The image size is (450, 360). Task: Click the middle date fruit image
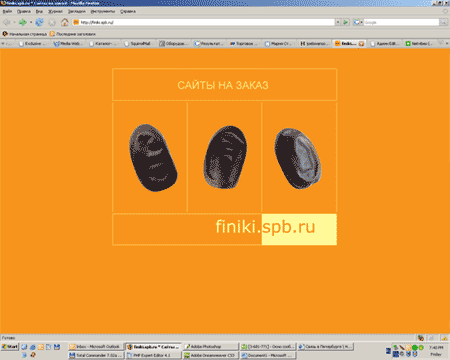coord(225,157)
